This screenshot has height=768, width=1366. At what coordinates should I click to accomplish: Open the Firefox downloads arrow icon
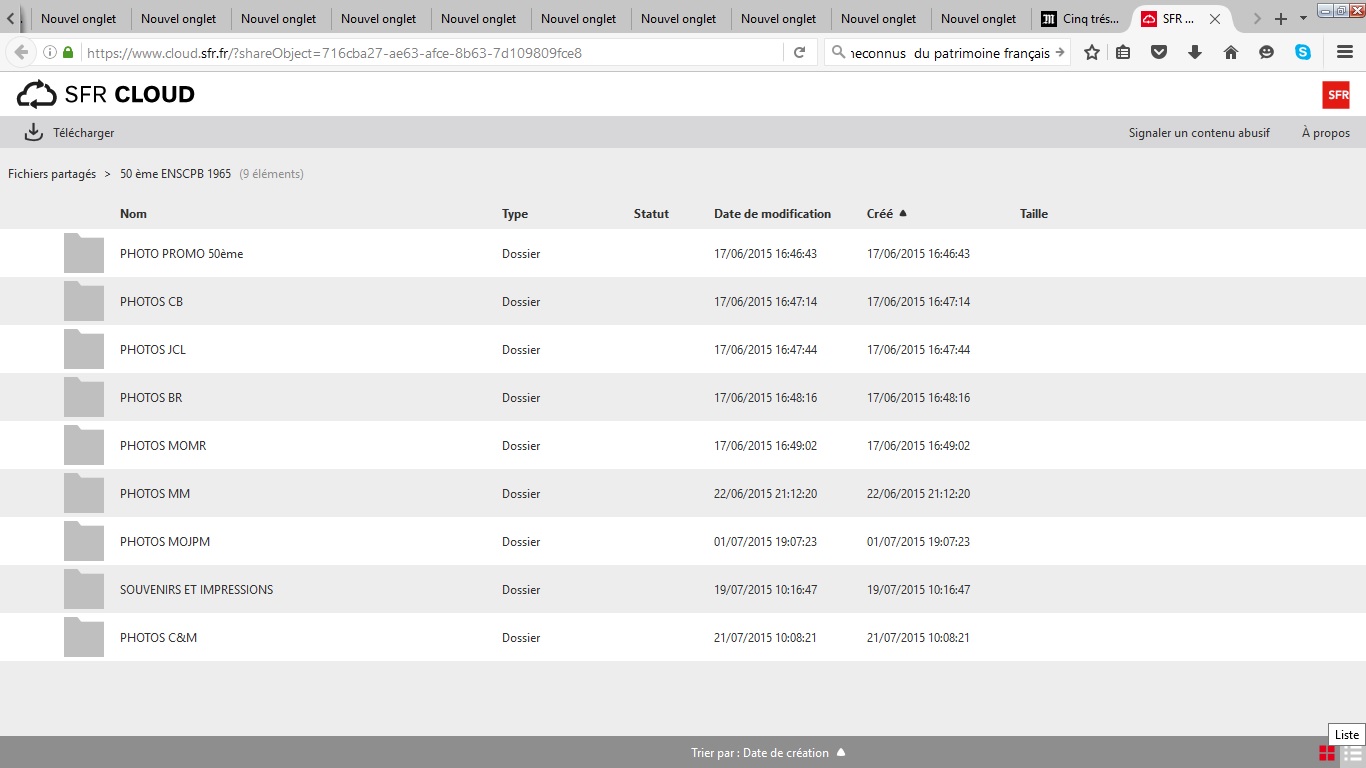(x=1195, y=53)
